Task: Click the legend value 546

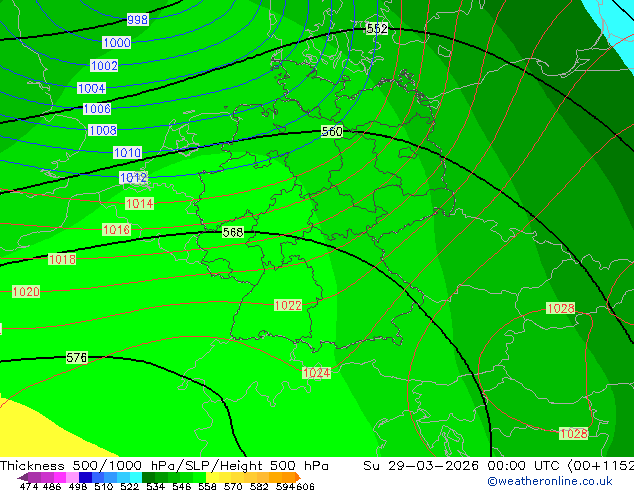Action: coord(182,486)
